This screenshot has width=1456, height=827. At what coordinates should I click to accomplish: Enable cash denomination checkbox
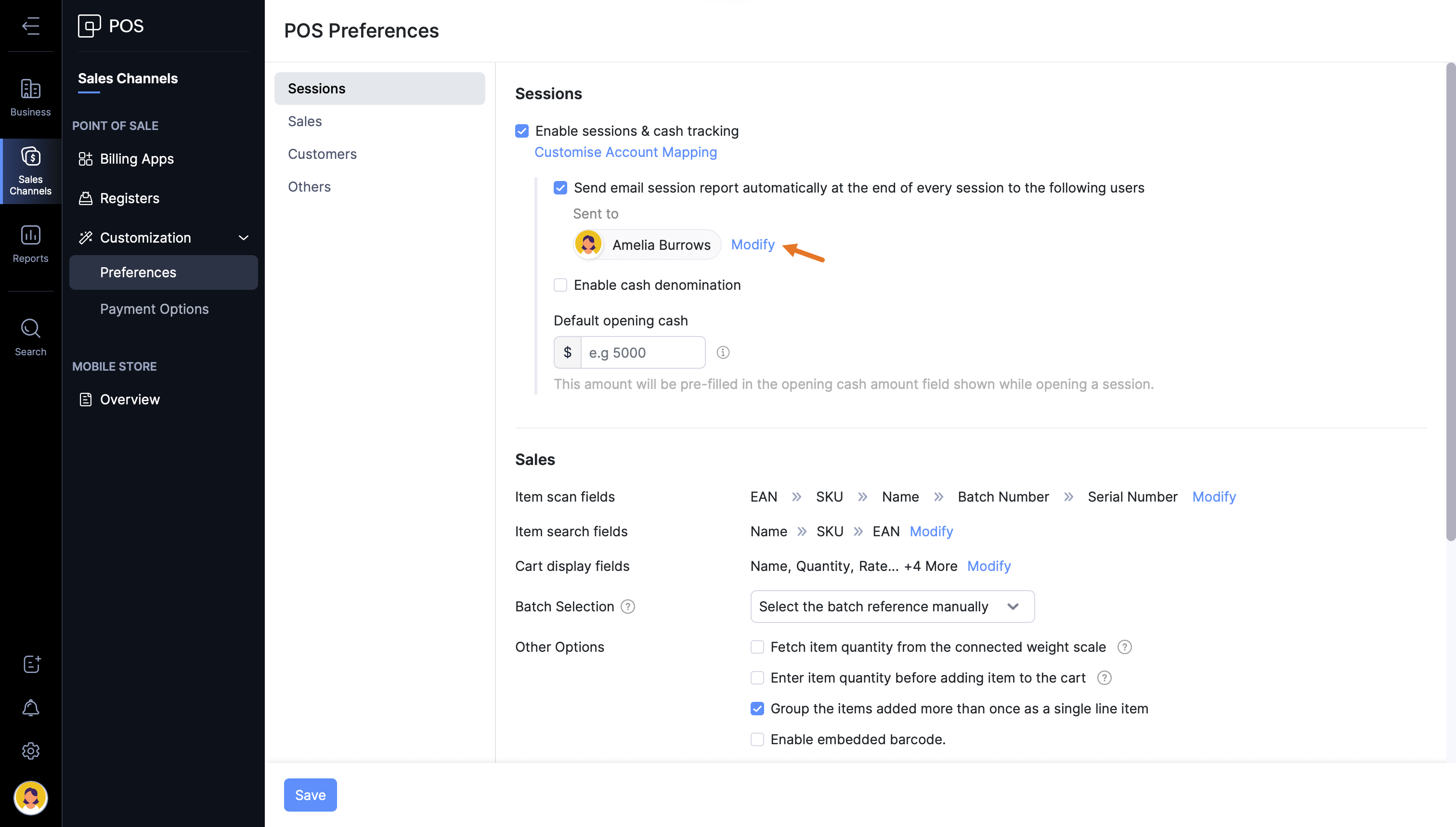[x=561, y=285]
